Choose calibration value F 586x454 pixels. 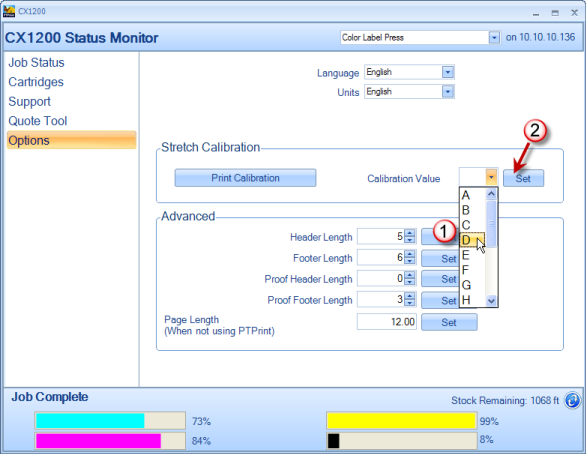click(472, 270)
